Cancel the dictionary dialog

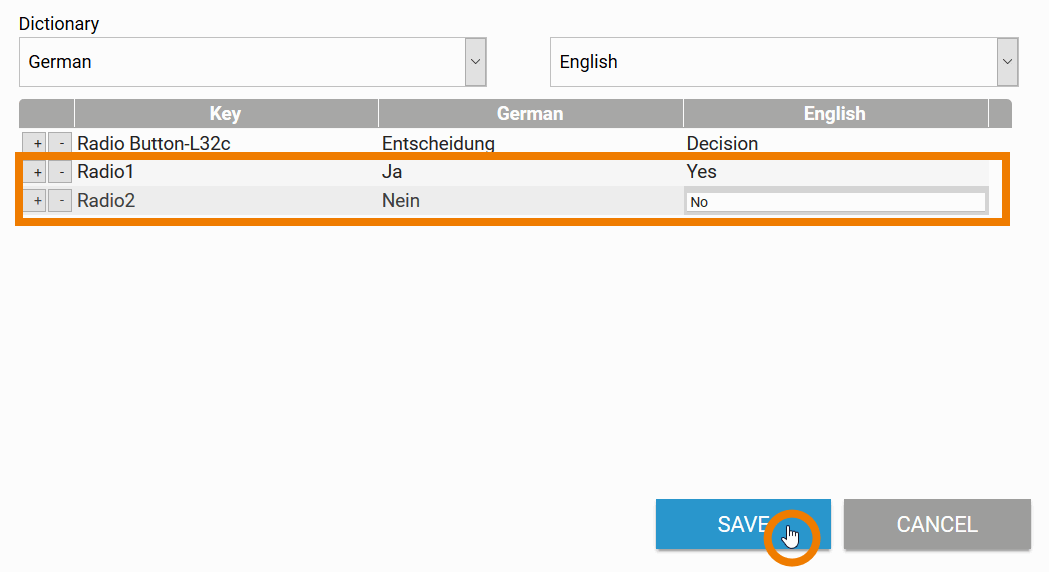(x=936, y=524)
